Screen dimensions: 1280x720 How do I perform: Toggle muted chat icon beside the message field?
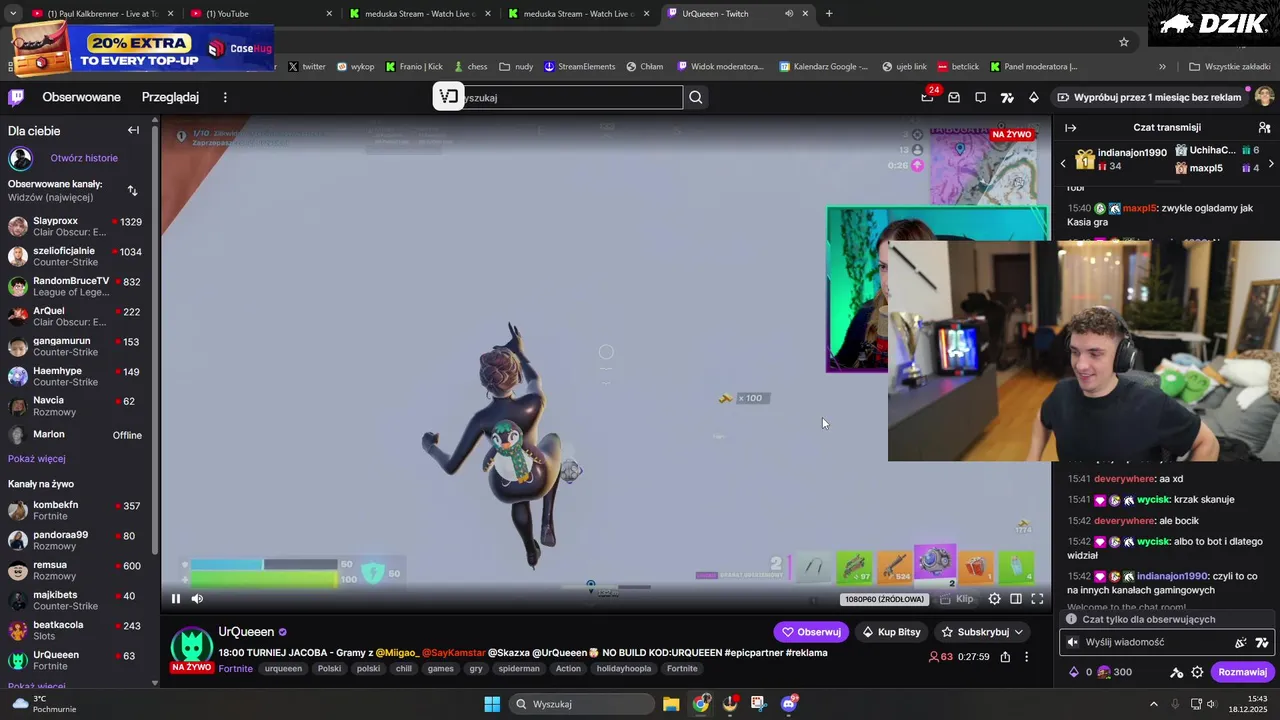tap(1073, 642)
